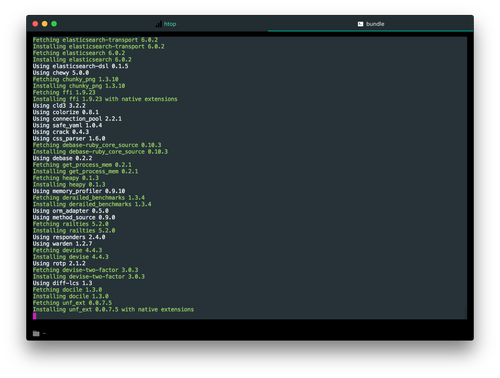Select line 'Using chewy 5.0.0'

[x=61, y=73]
